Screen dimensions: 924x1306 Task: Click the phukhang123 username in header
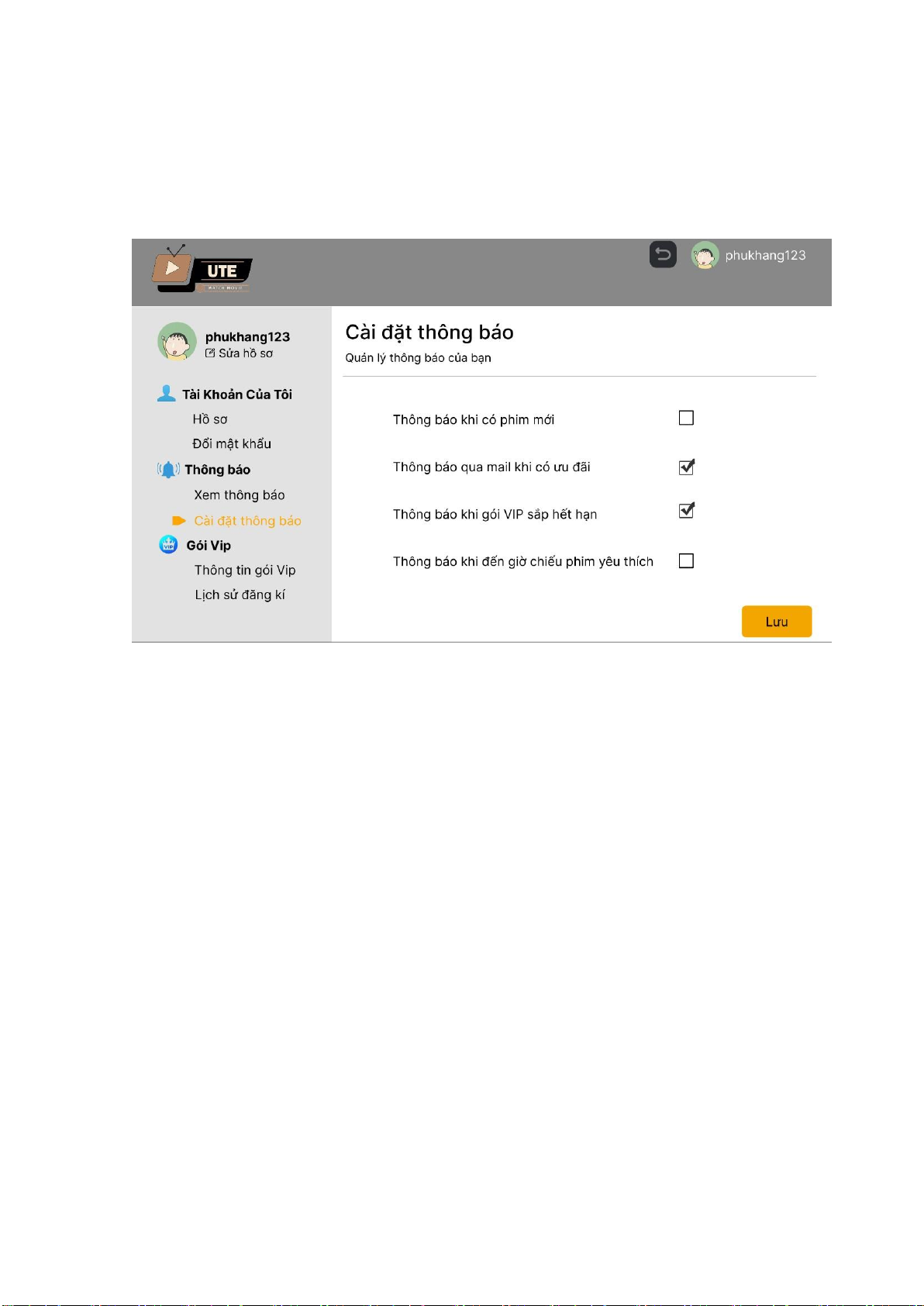click(765, 255)
